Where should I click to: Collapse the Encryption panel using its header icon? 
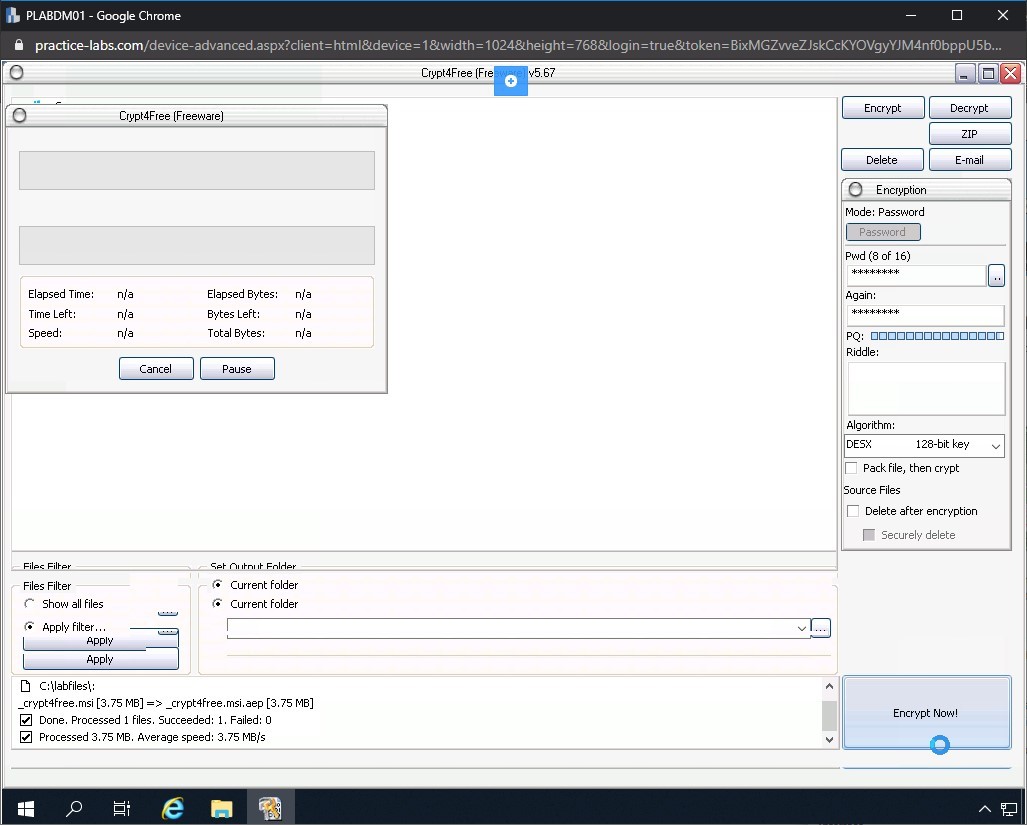click(855, 190)
